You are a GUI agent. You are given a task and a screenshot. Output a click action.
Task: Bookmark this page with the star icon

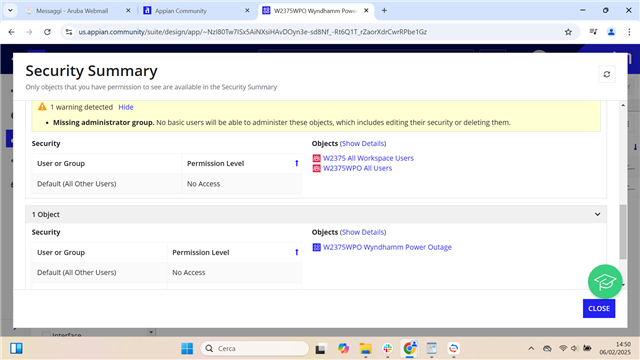(x=568, y=32)
